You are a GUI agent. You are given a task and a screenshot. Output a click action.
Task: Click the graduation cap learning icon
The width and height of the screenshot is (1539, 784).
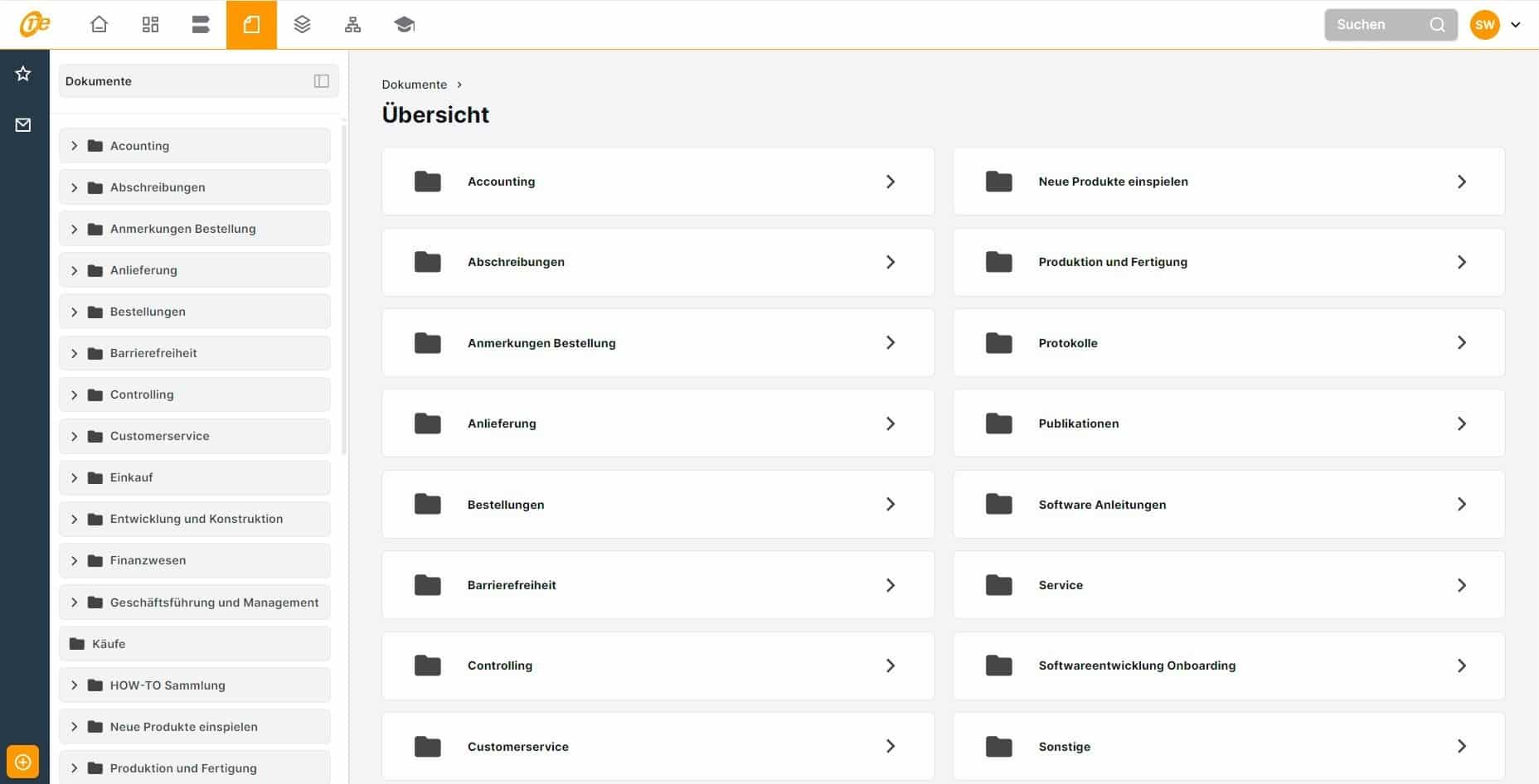pyautogui.click(x=404, y=25)
